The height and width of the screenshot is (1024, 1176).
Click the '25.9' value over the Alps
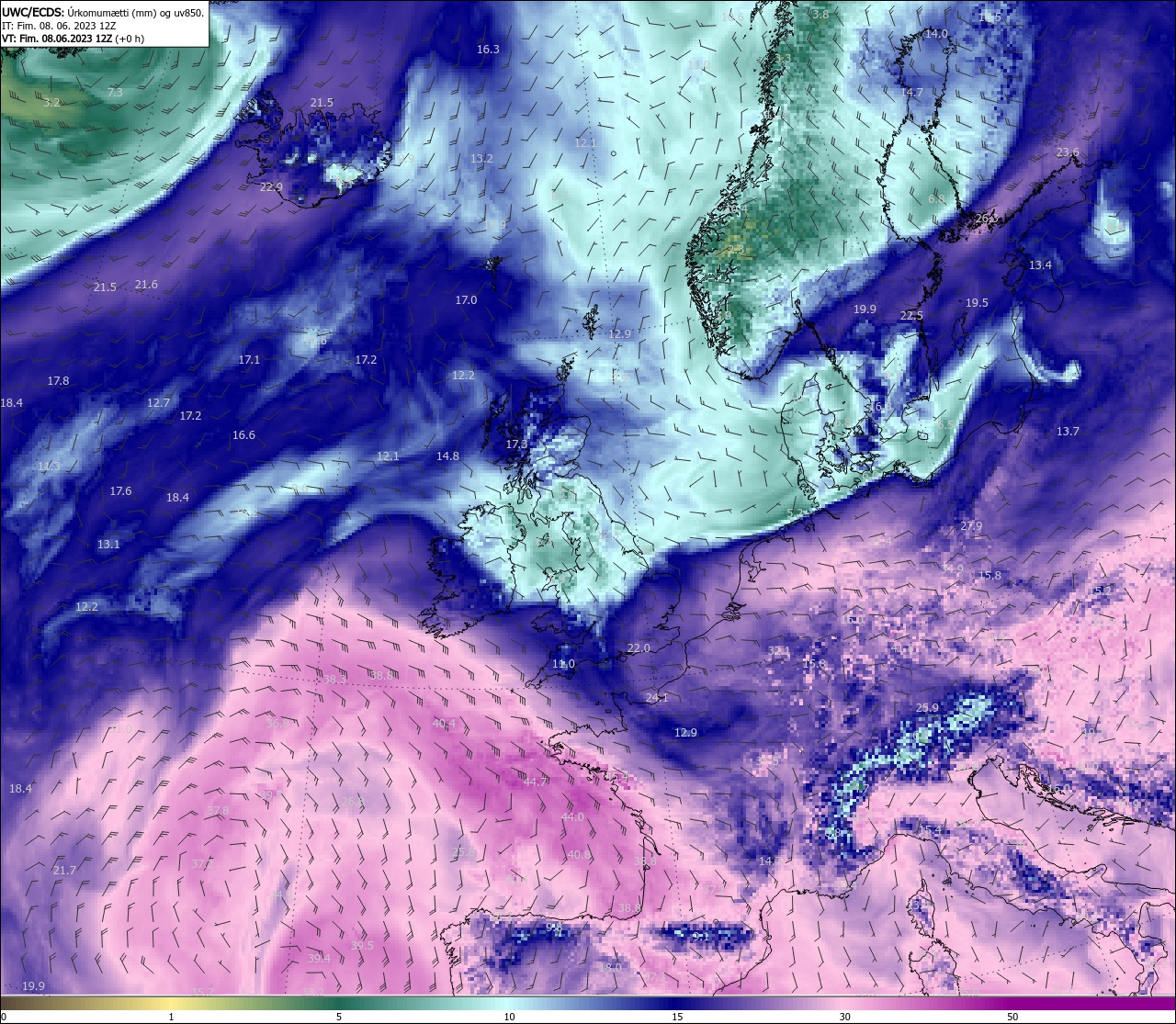(927, 707)
